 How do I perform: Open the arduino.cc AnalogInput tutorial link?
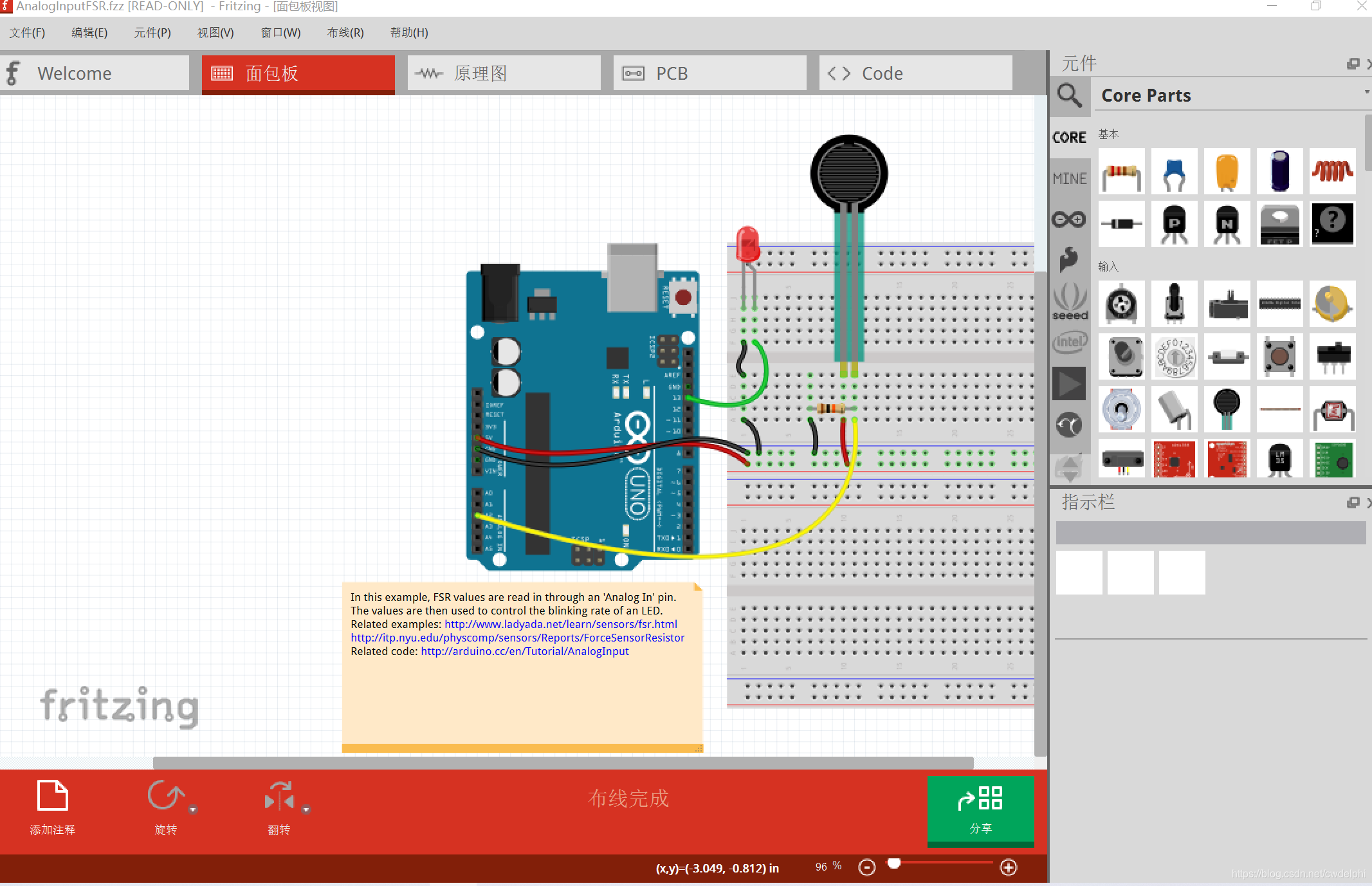tap(524, 651)
